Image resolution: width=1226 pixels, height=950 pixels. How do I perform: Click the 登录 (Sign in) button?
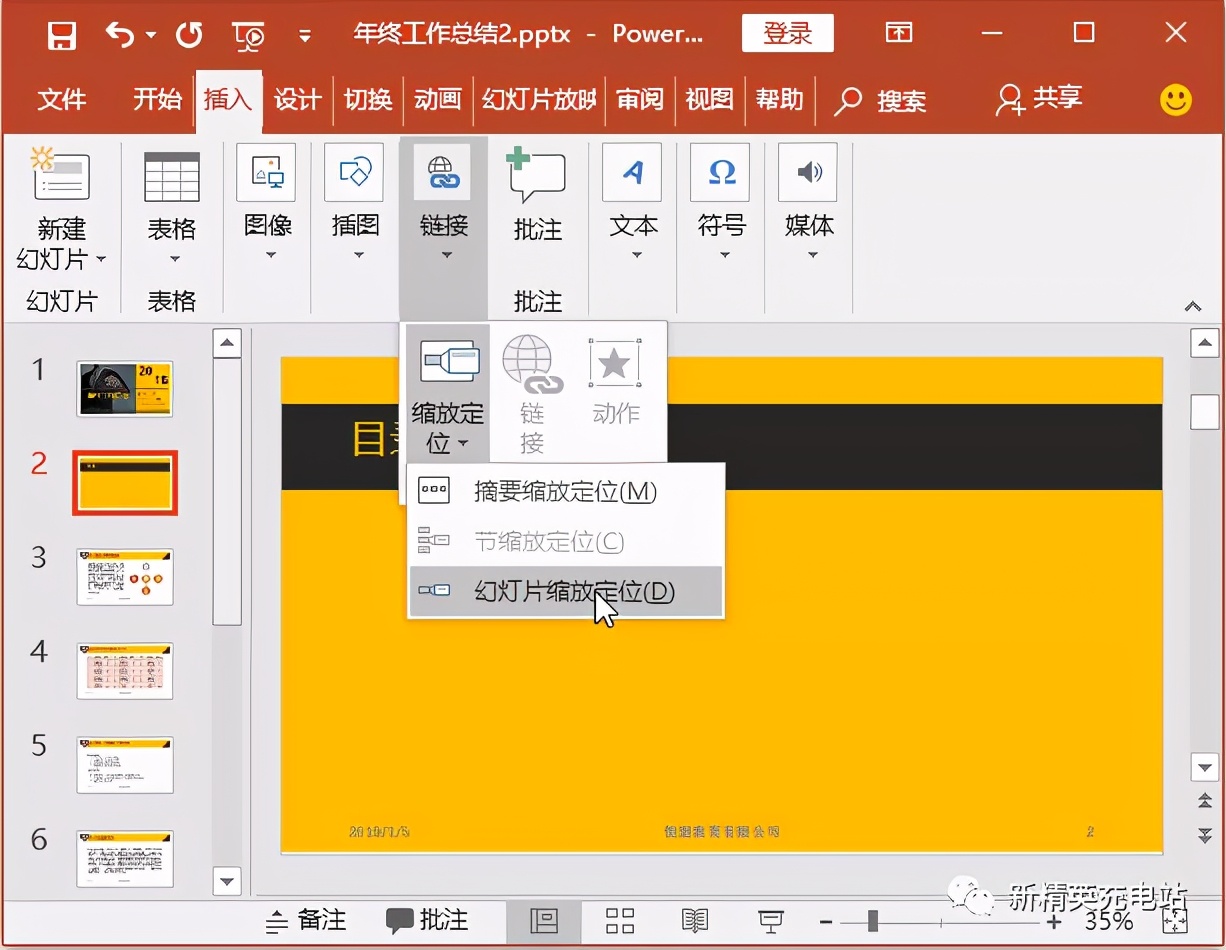point(786,33)
